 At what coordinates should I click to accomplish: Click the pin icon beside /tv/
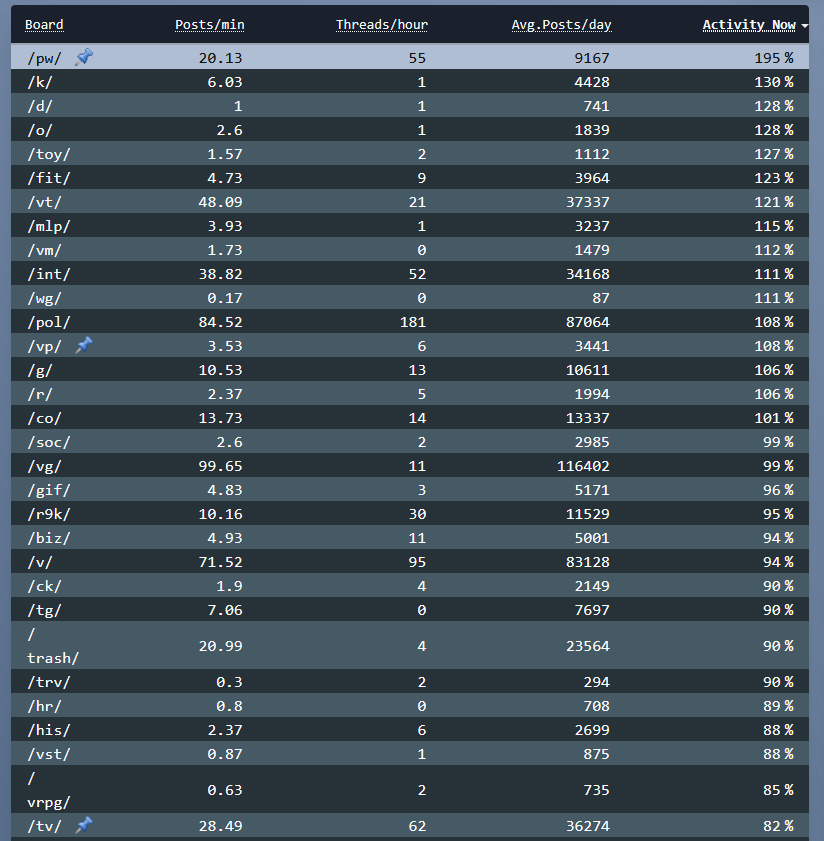[84, 825]
